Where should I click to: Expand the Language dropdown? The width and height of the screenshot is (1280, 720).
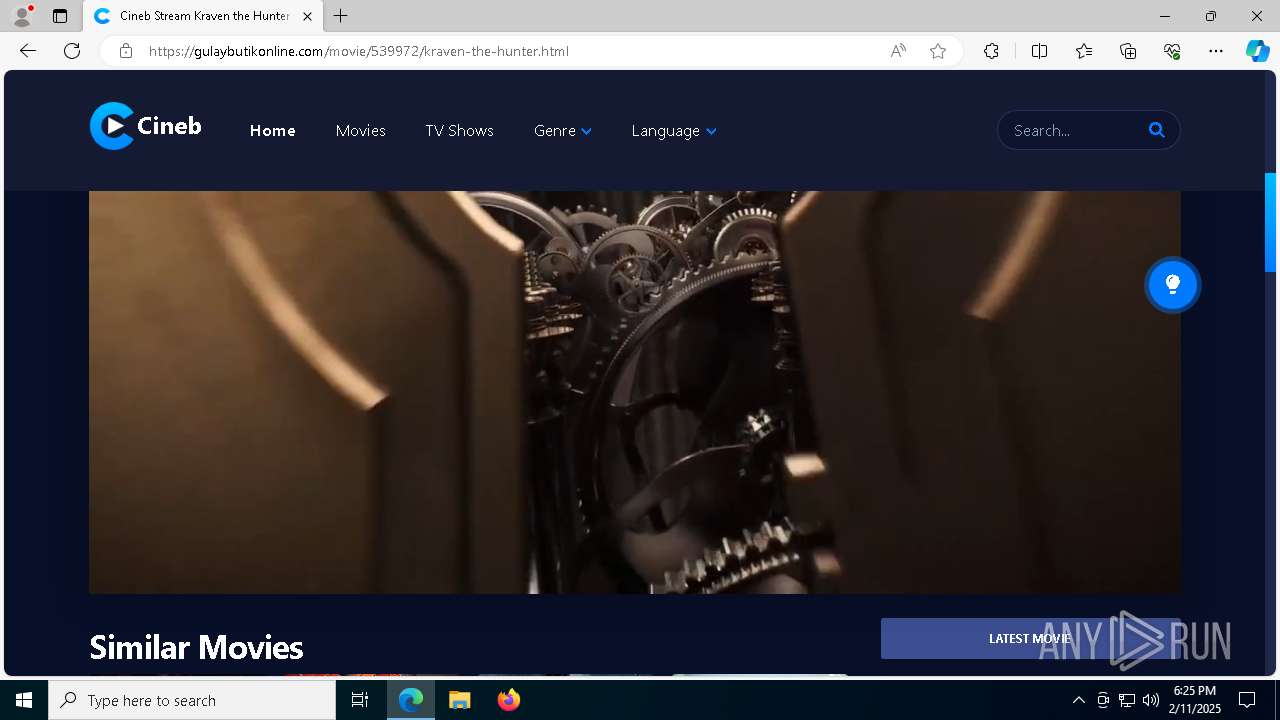coord(673,131)
